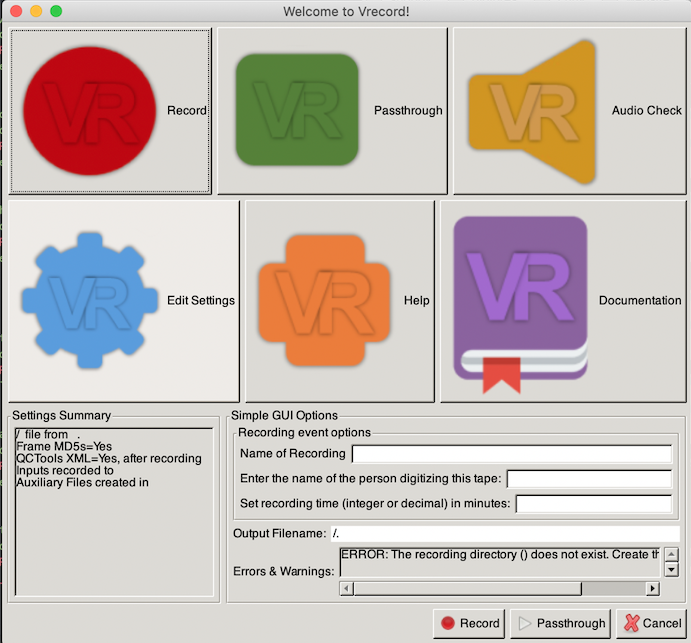Open Passthrough mode via green VR icon
Image resolution: width=691 pixels, height=643 pixels.
297,110
